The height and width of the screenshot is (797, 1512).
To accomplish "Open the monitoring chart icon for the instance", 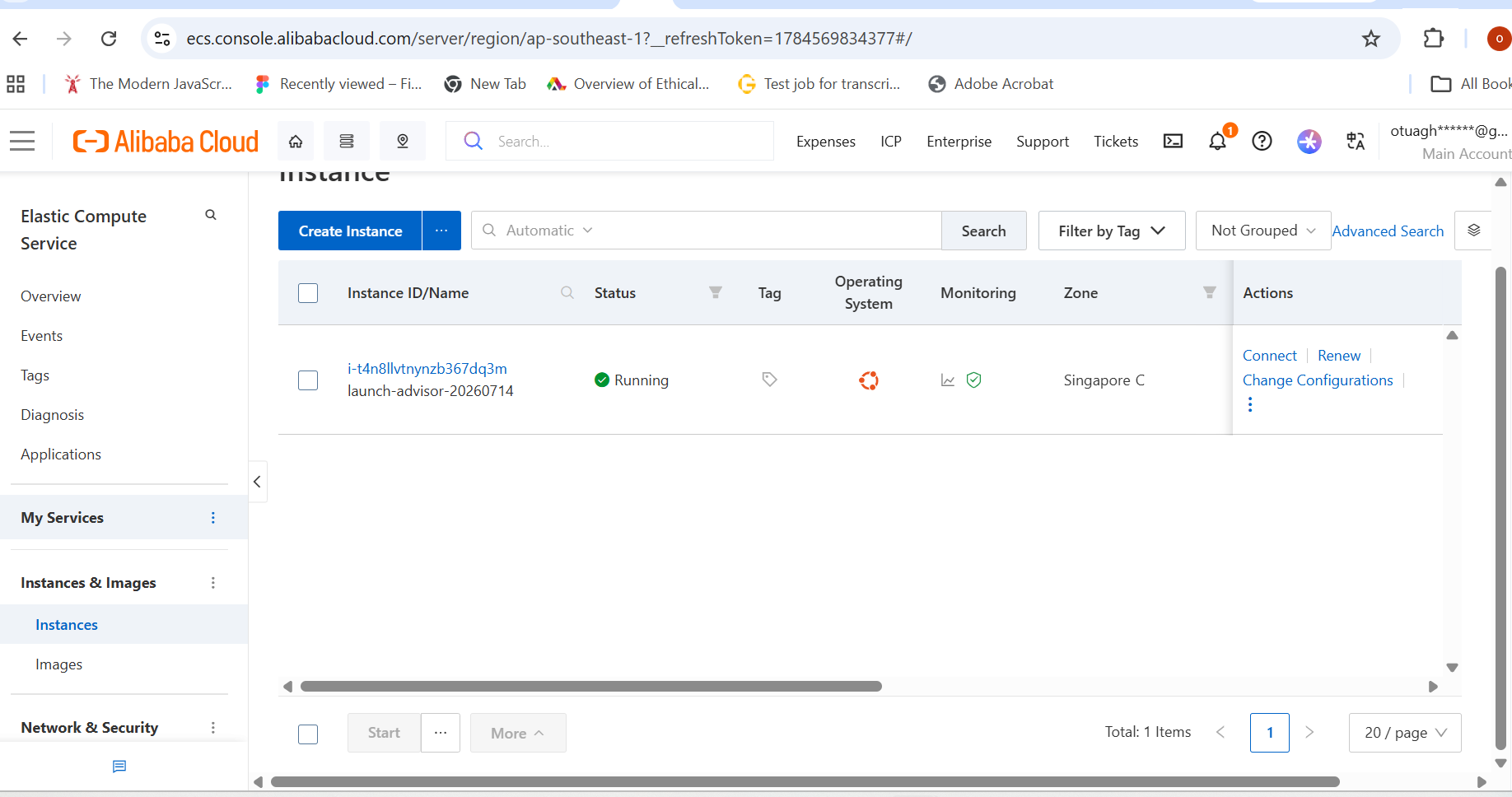I will click(948, 380).
